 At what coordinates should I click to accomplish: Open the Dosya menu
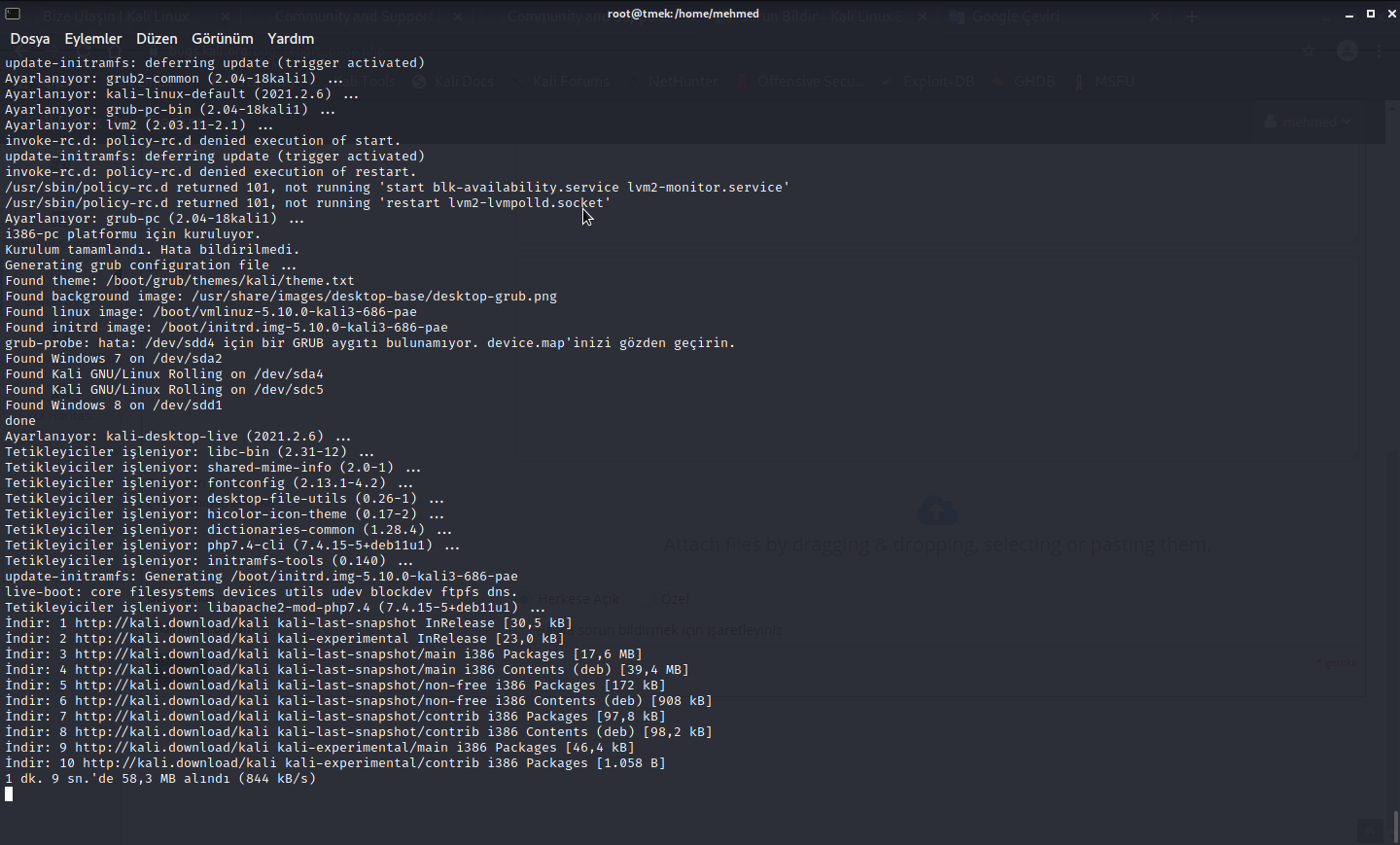coord(29,39)
